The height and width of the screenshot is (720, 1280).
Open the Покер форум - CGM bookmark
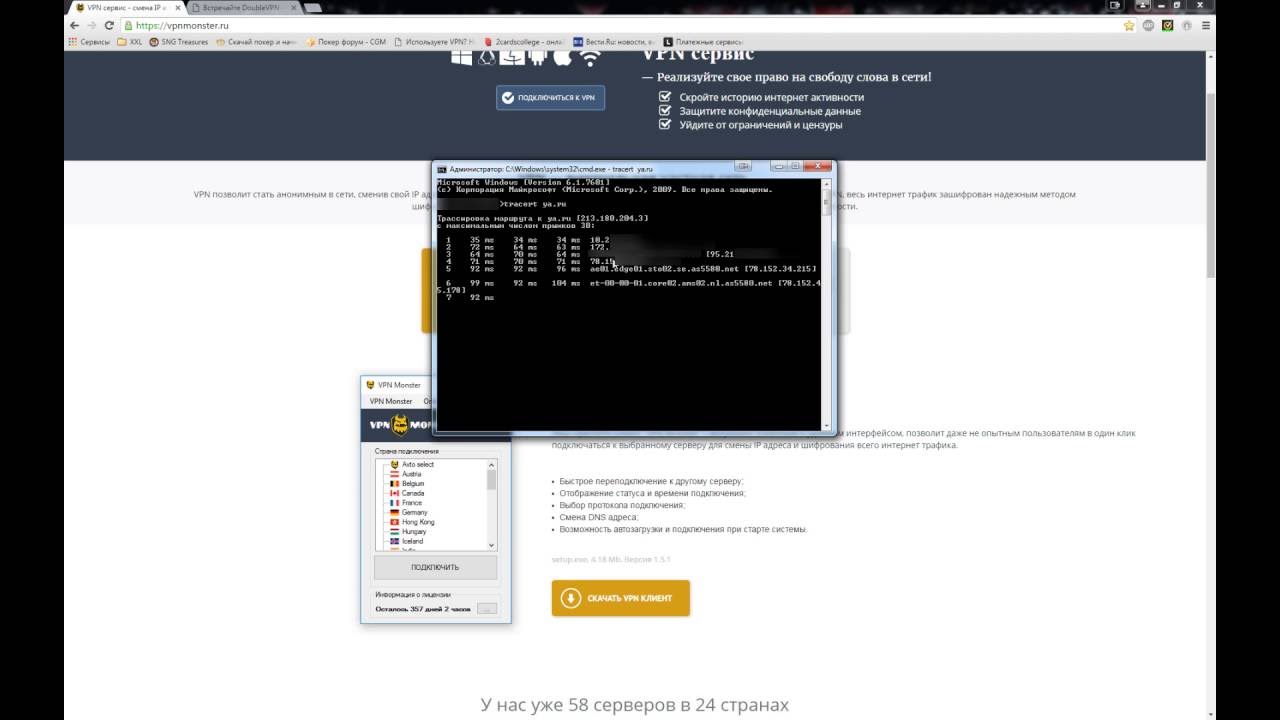tap(345, 42)
